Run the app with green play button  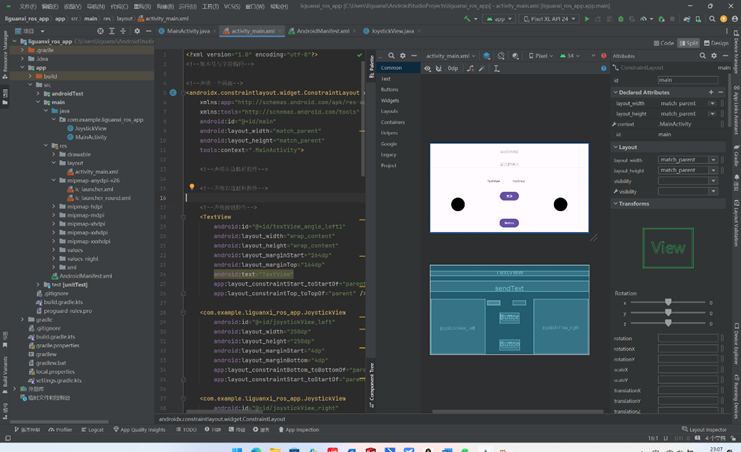pos(587,19)
